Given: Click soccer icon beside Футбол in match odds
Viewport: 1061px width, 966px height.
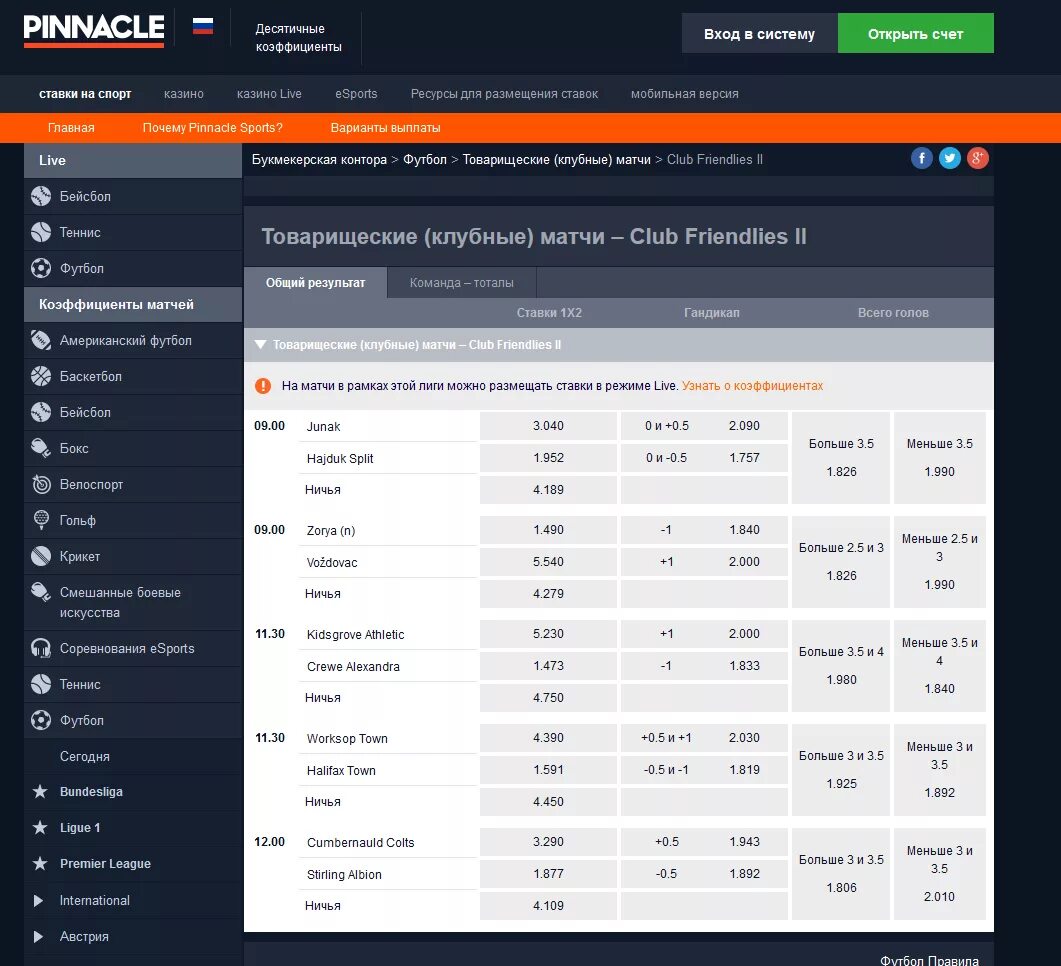Looking at the screenshot, I should click(x=41, y=720).
